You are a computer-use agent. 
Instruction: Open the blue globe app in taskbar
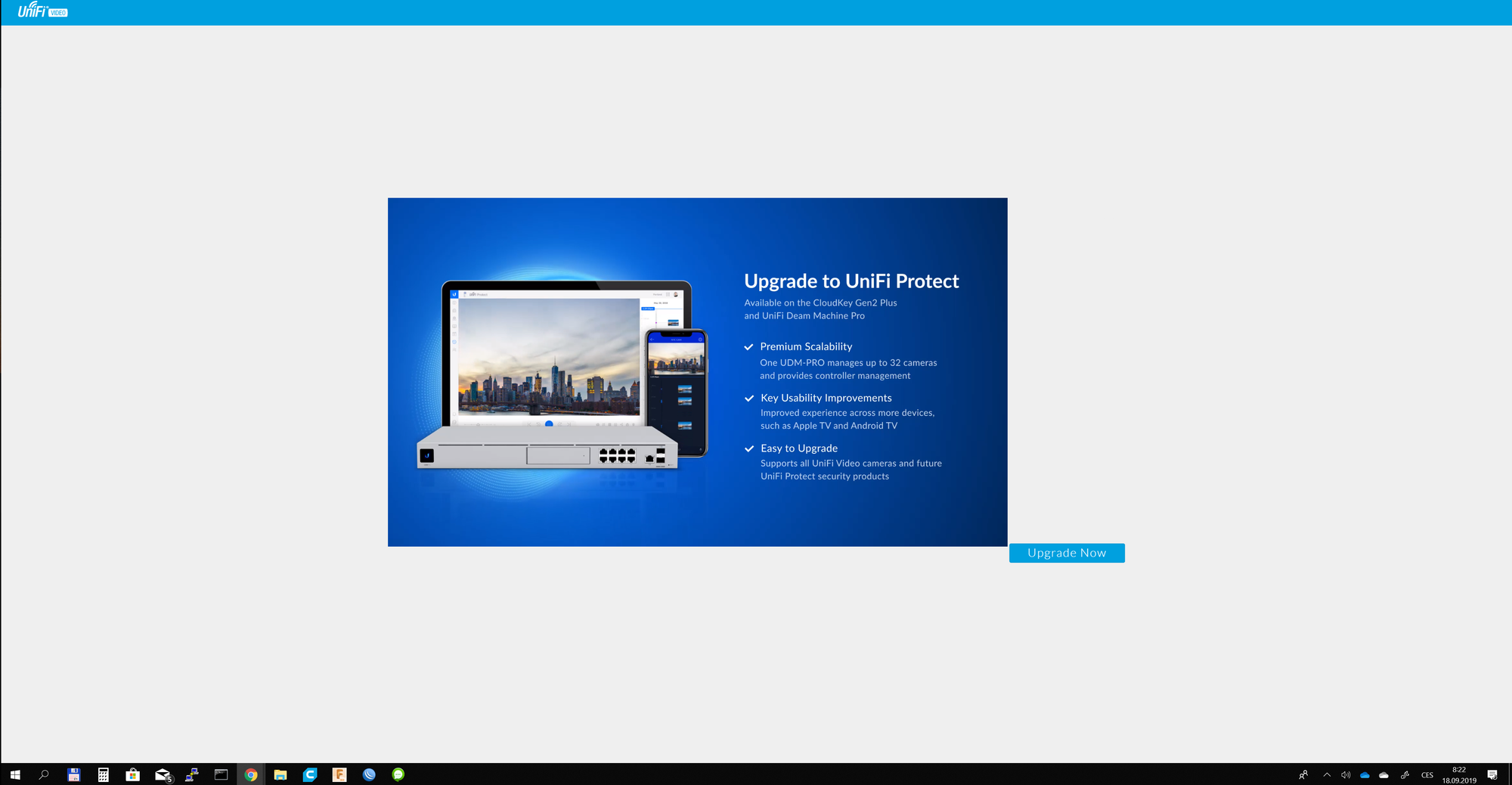(x=369, y=774)
